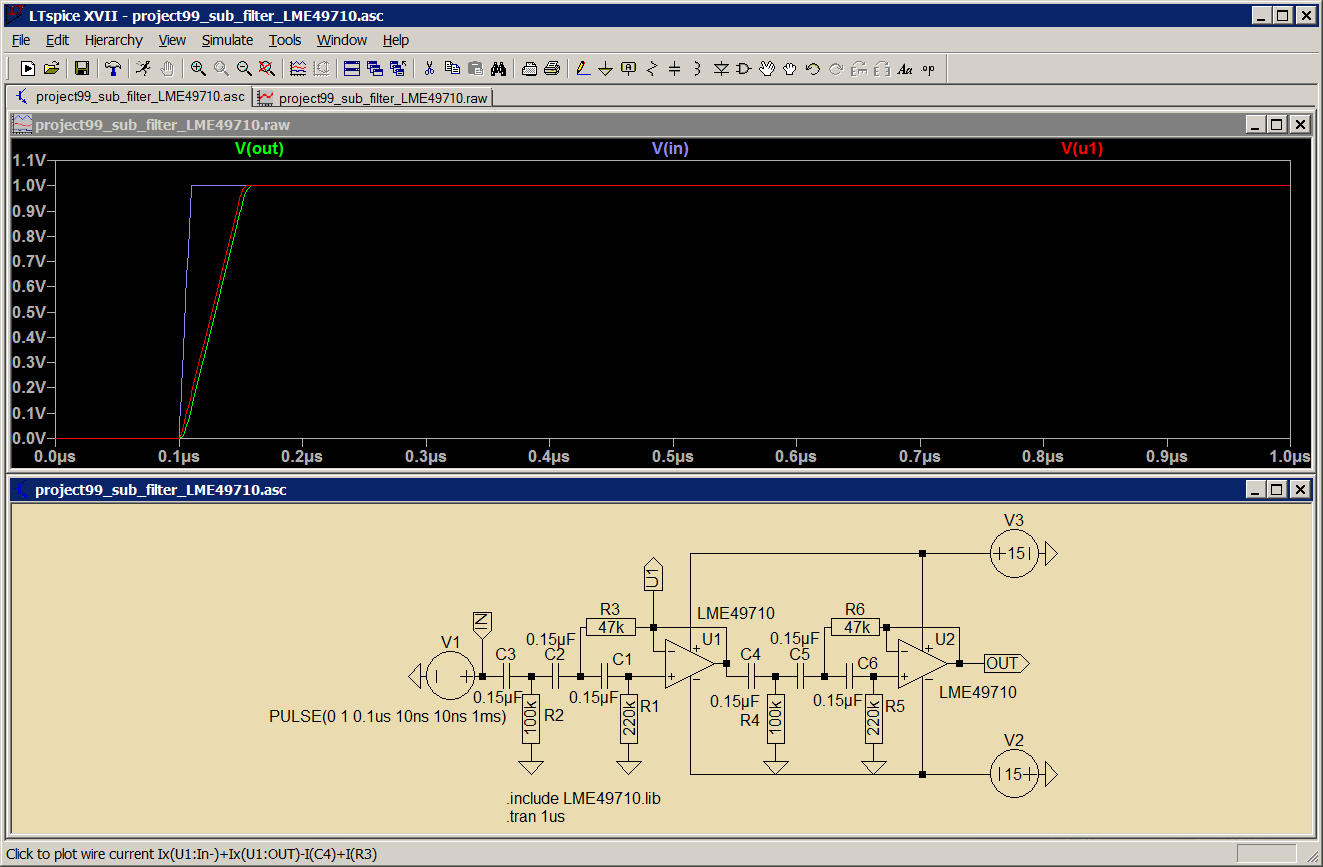Copy selection with the copy icon
This screenshot has width=1323, height=867.
click(452, 68)
